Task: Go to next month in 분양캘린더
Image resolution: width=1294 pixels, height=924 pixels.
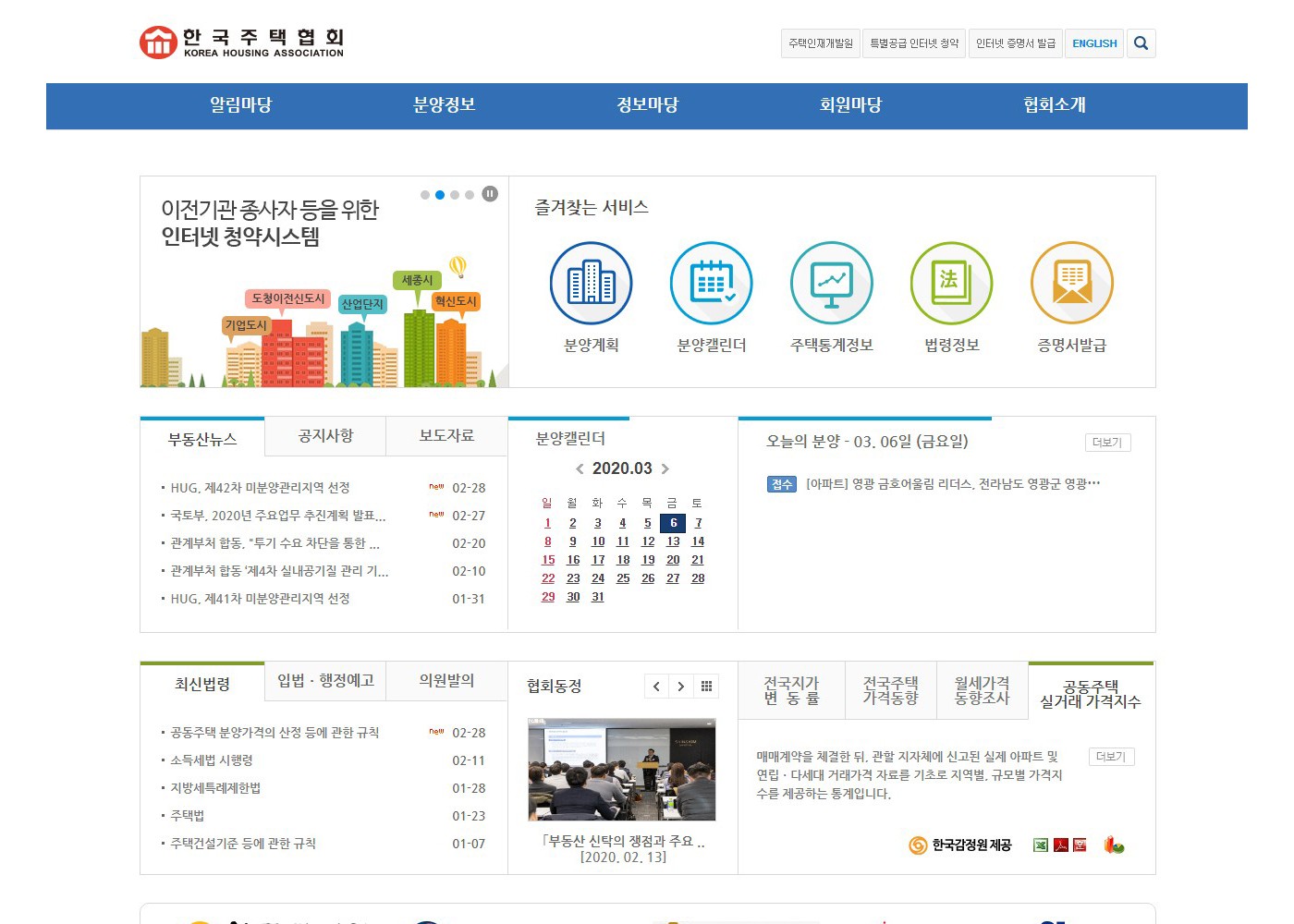Action: [665, 469]
